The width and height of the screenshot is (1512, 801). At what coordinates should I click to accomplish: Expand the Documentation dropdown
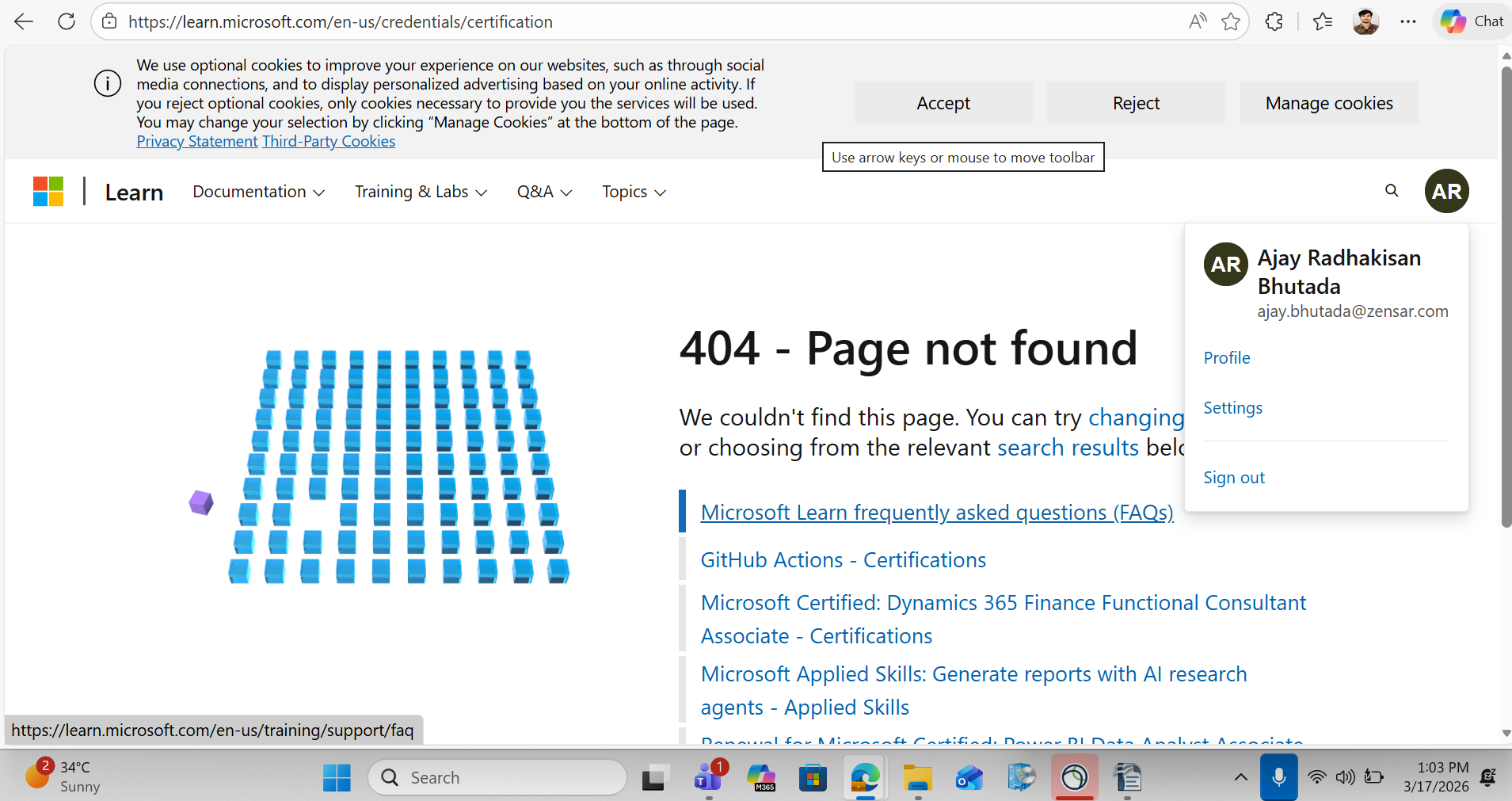tap(258, 192)
